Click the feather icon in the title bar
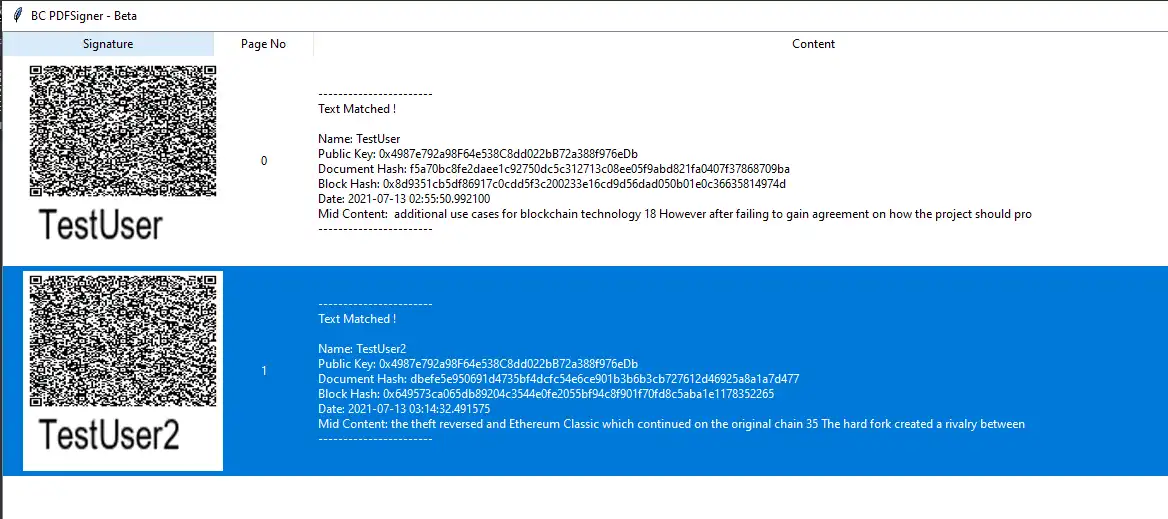 click(x=18, y=15)
